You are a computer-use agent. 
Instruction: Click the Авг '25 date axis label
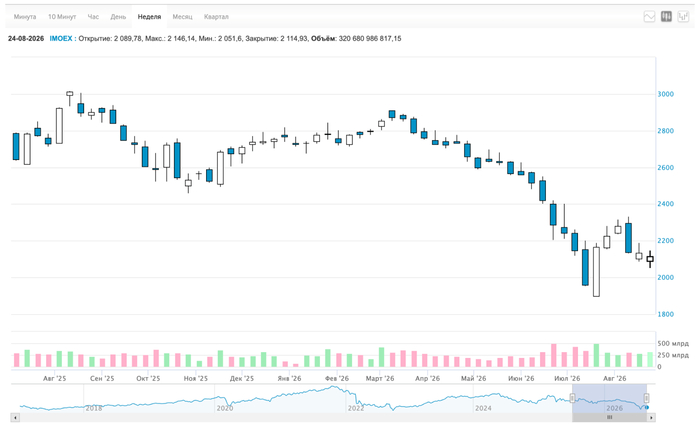tap(54, 378)
